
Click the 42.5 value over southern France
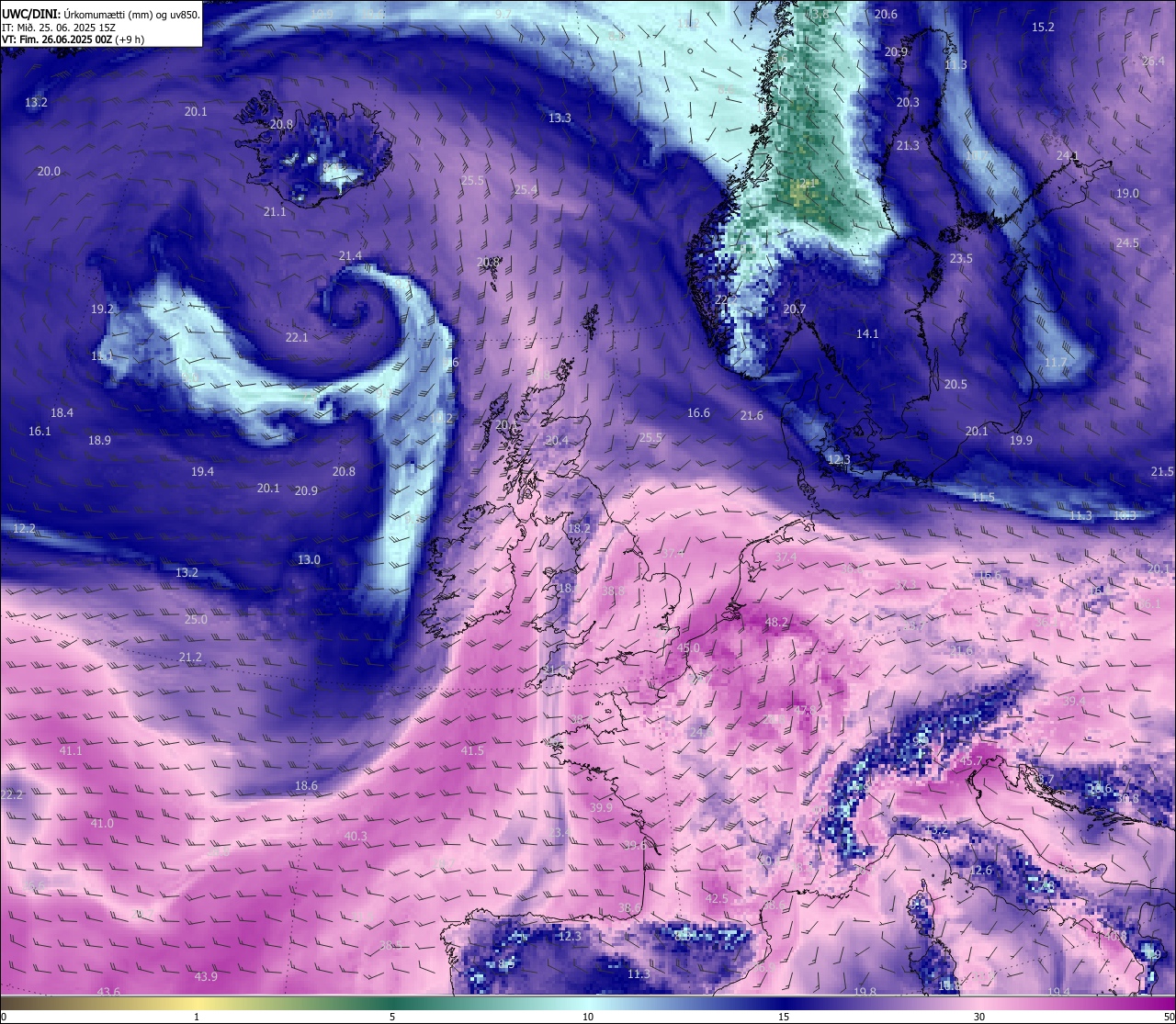[717, 899]
